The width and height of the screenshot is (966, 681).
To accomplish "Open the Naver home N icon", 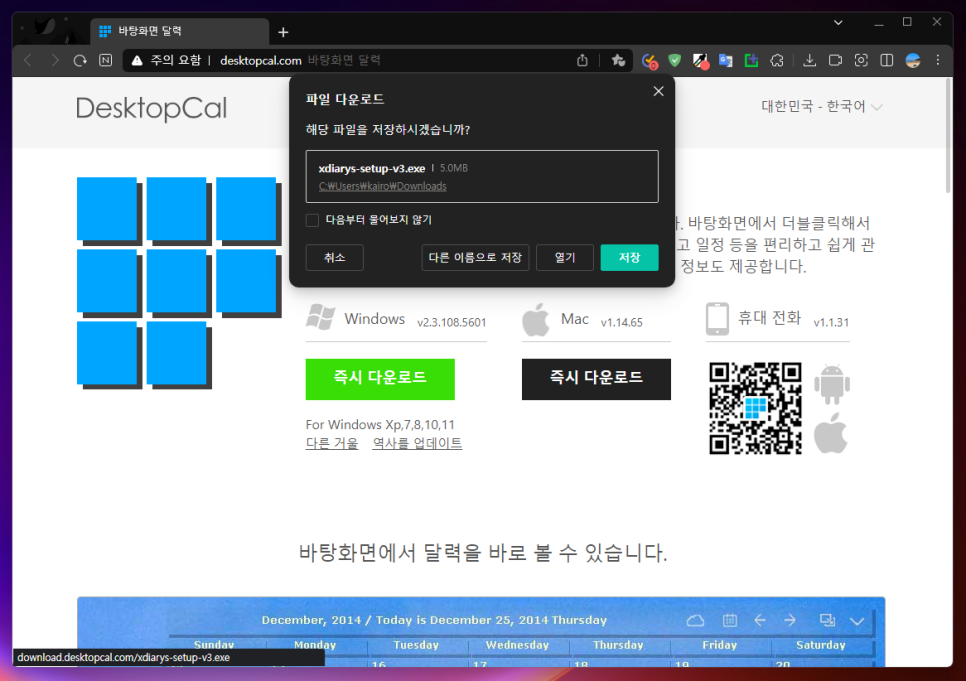I will pyautogui.click(x=106, y=60).
